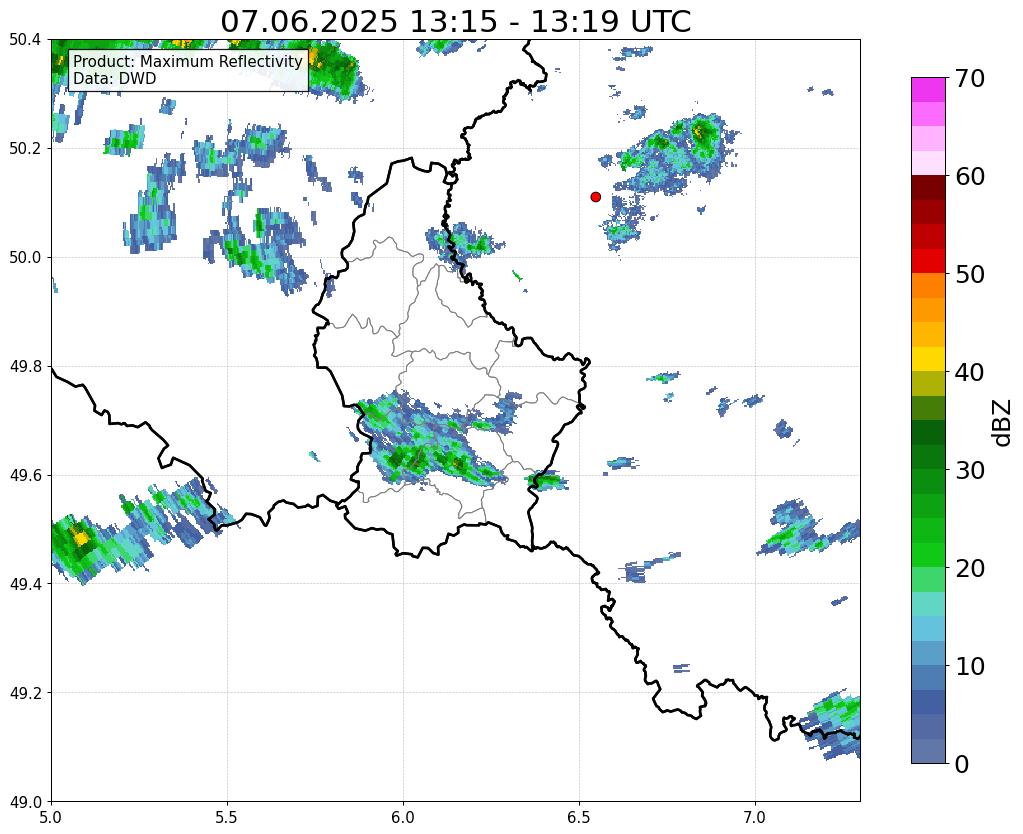Image resolution: width=1023 pixels, height=834 pixels.
Task: Click the longitude 6.0 axis label
Action: coord(403,817)
